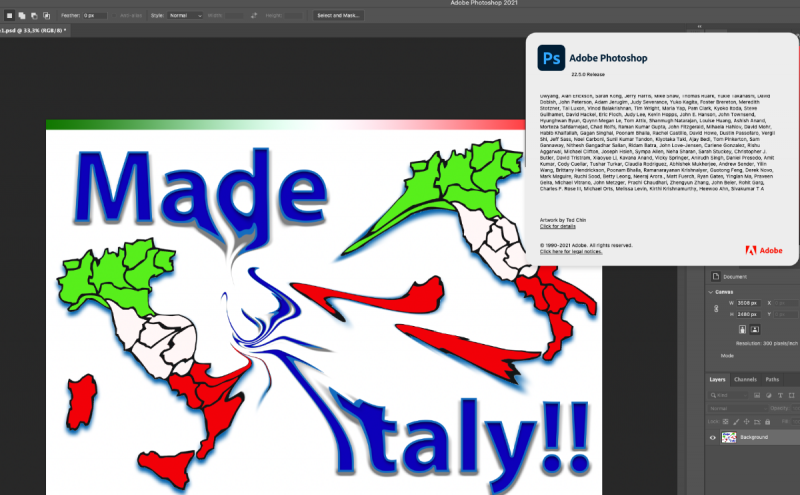Choose the Add to selection icon
The image size is (800, 495).
coord(22,16)
